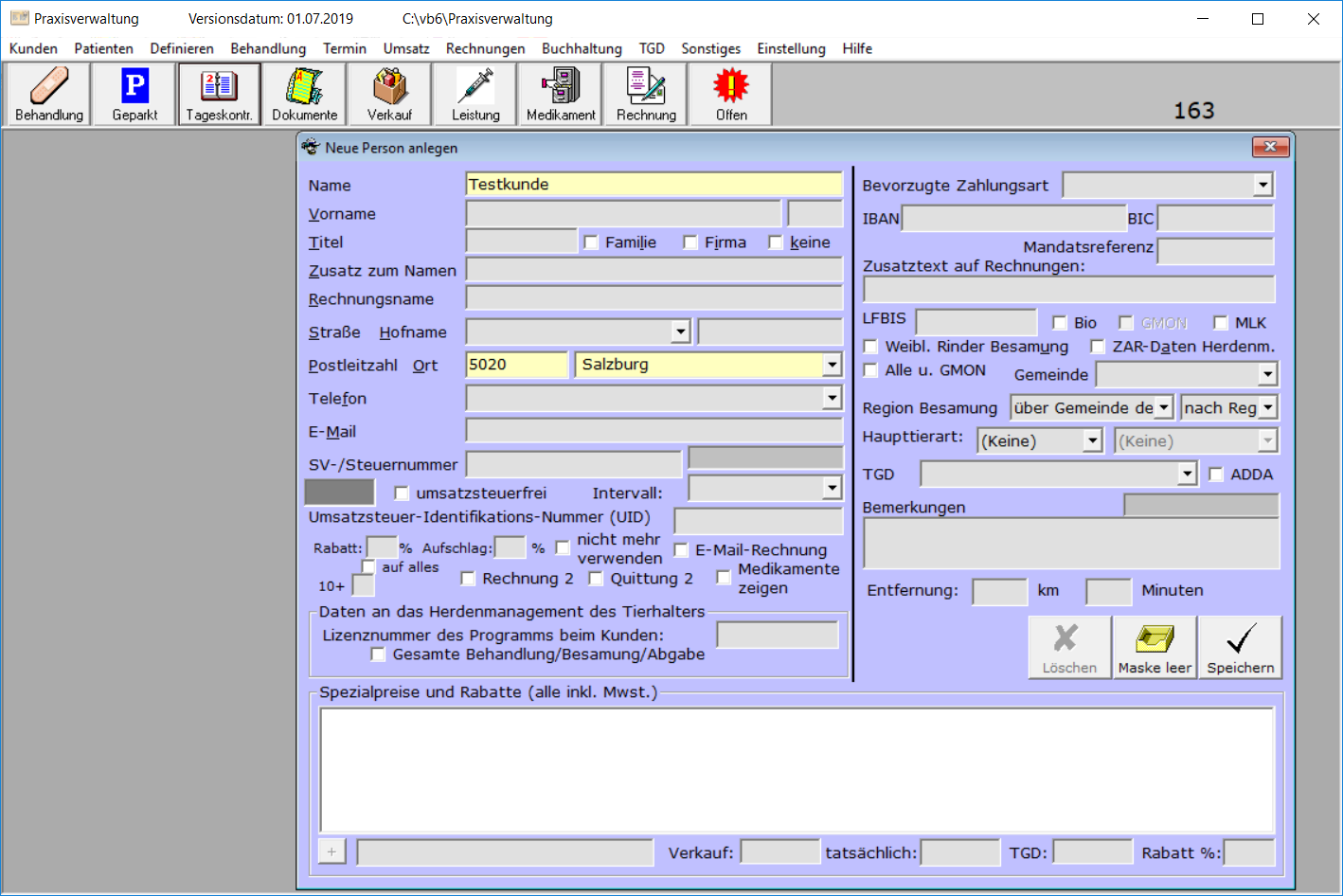Screen dimensions: 1343x896
Task: Open Leistung syringe icon
Action: [x=475, y=94]
